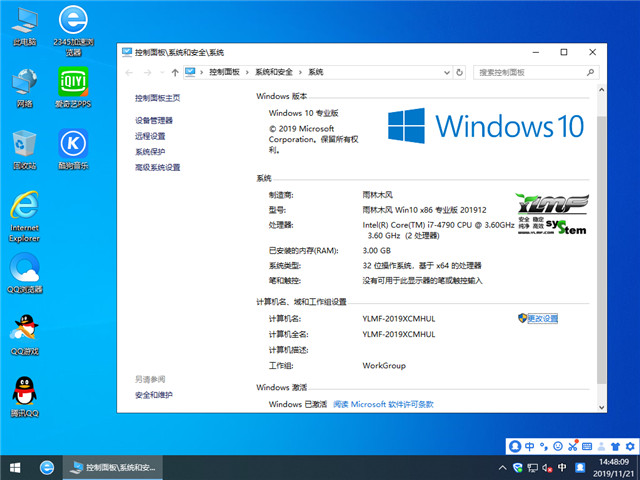Click the security shield tray icon
Viewport: 640px width, 480px height.
(x=518, y=467)
